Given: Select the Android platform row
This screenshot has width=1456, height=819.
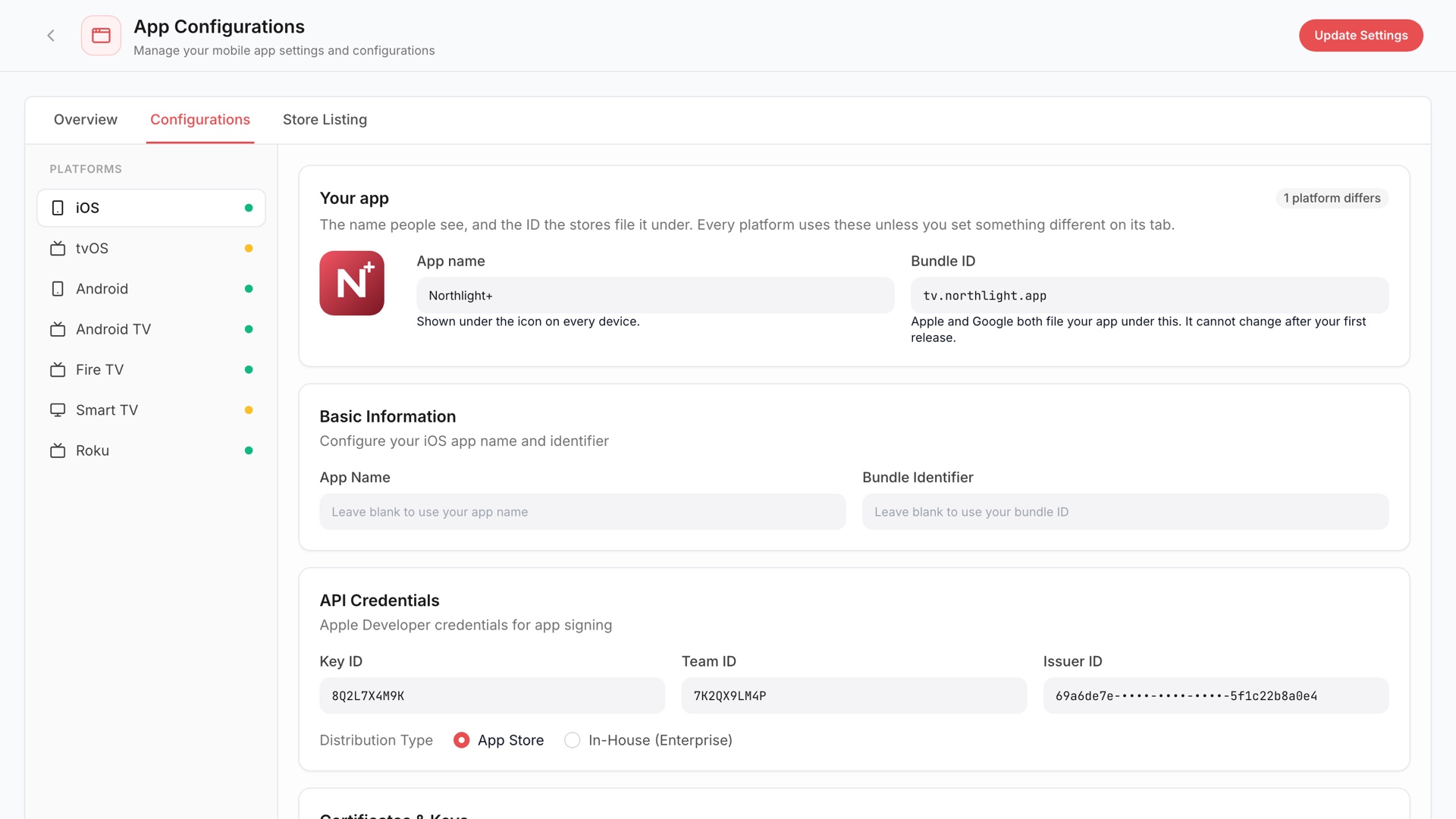Looking at the screenshot, I should [x=151, y=289].
